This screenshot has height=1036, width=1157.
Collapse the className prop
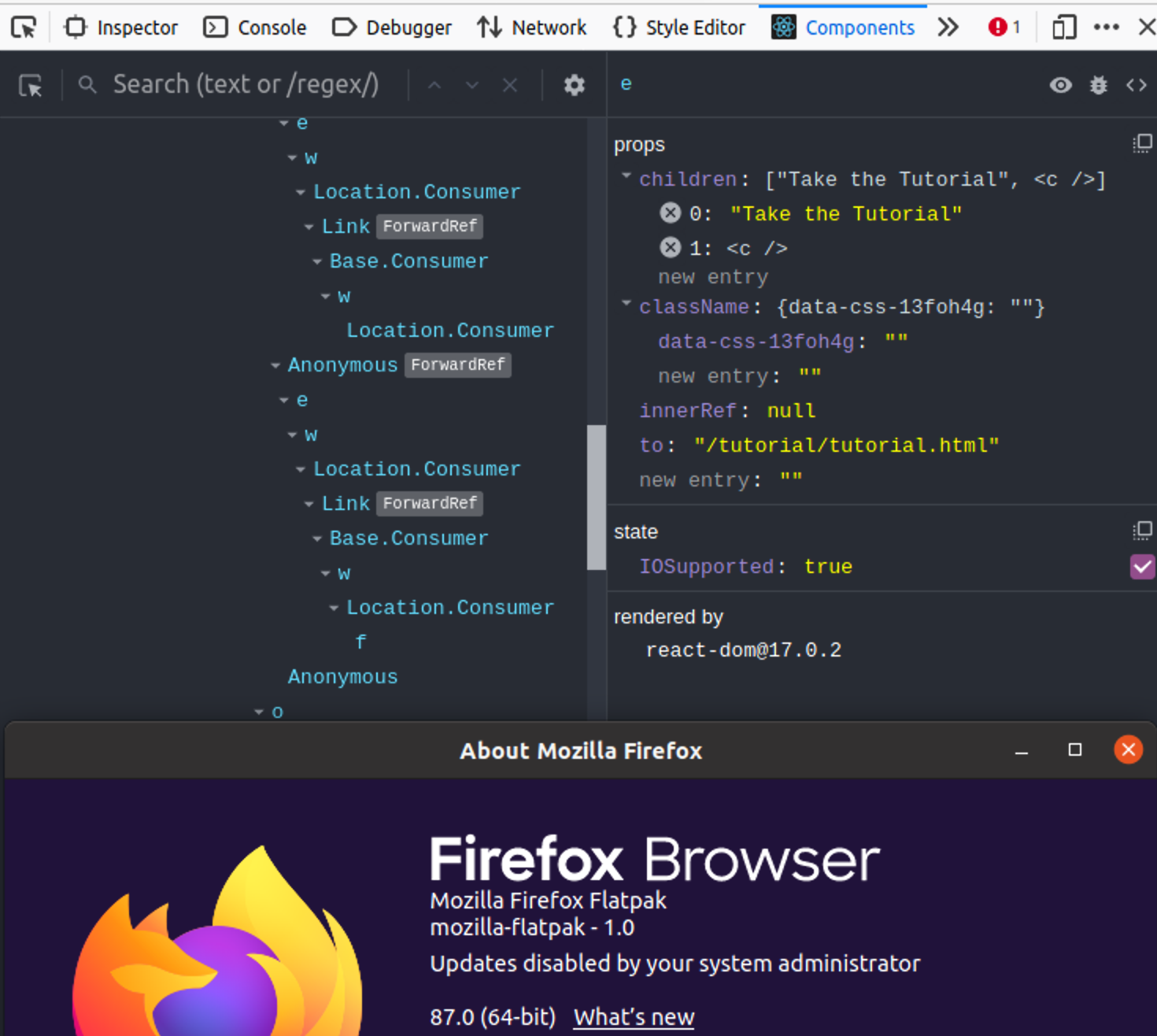[x=626, y=305]
